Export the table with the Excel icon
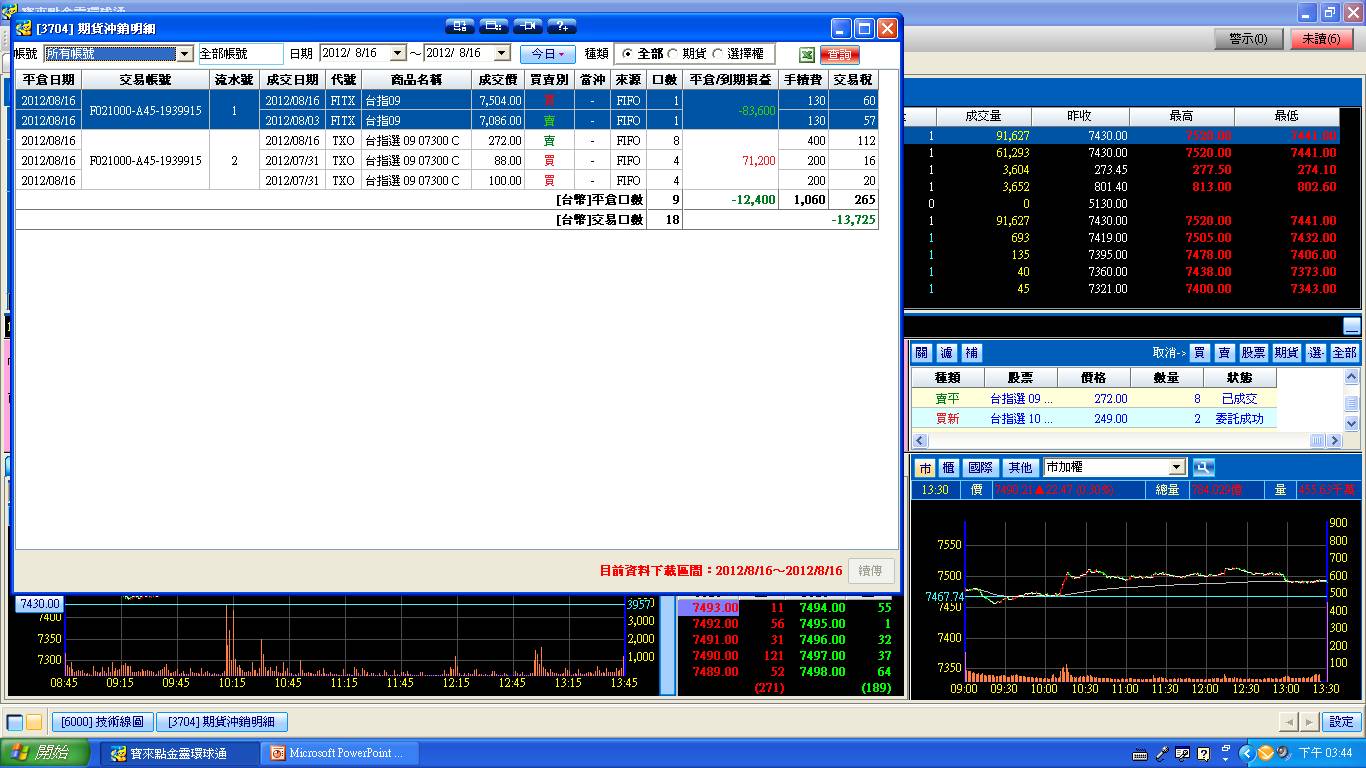Screen dimensions: 1366x768 point(806,54)
